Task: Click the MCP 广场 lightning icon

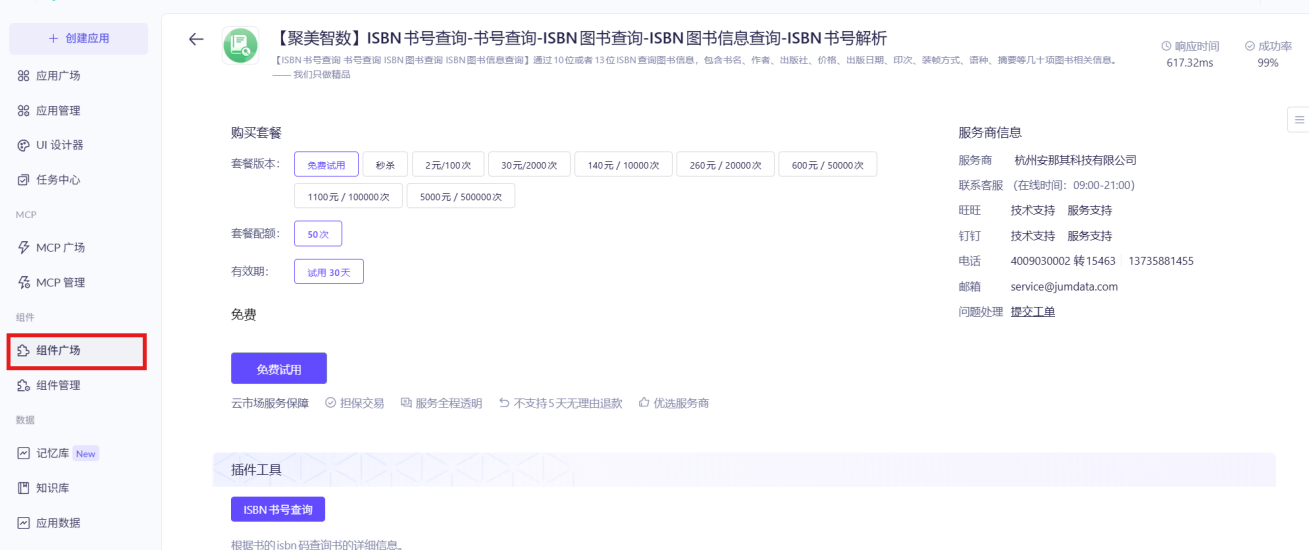Action: click(24, 248)
